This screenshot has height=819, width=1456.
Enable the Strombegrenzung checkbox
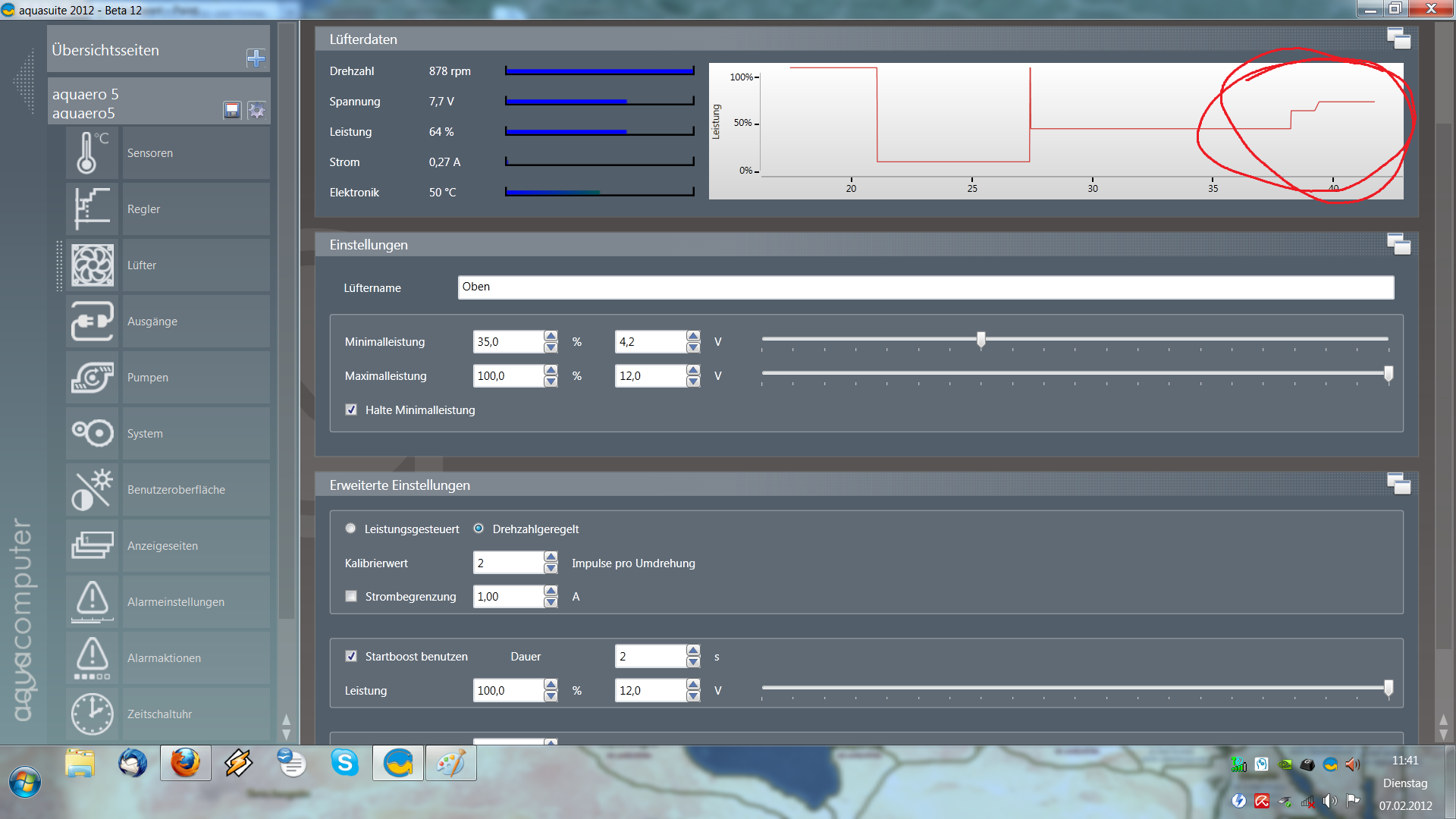tap(351, 597)
